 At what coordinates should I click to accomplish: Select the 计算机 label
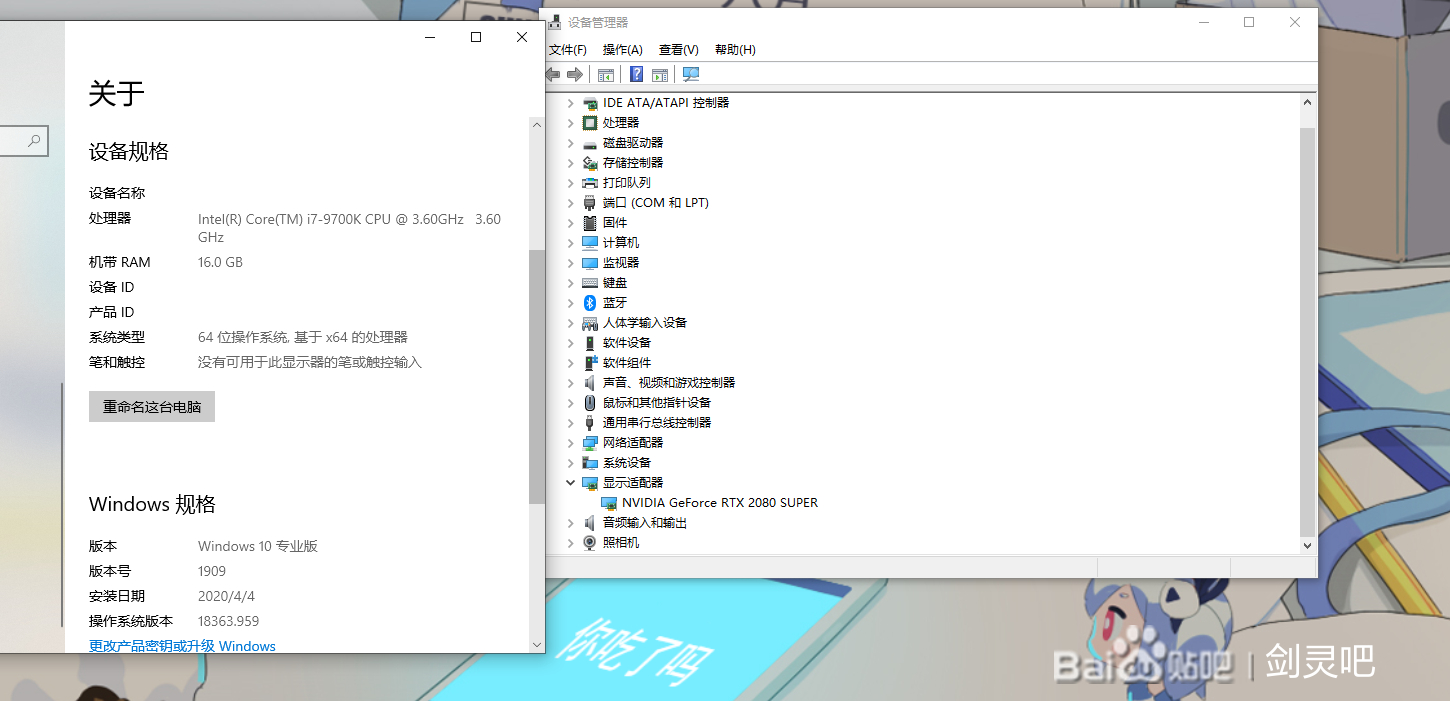pyautogui.click(x=621, y=243)
